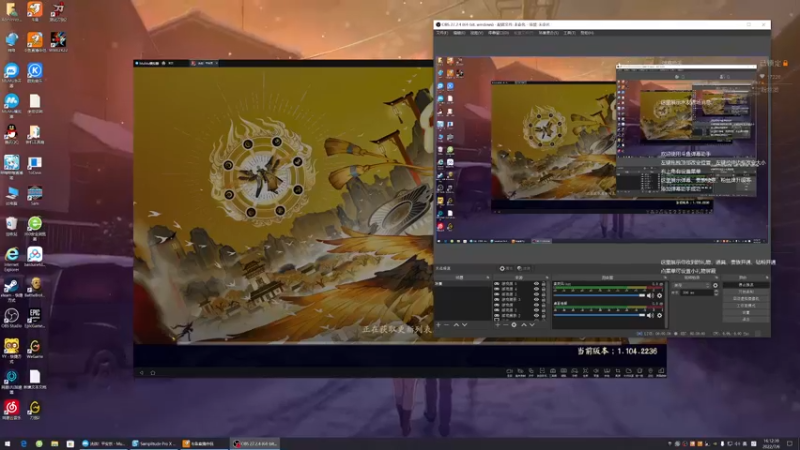Open NetEase Cloud Music red desktop icon
The height and width of the screenshot is (450, 800).
(11, 410)
